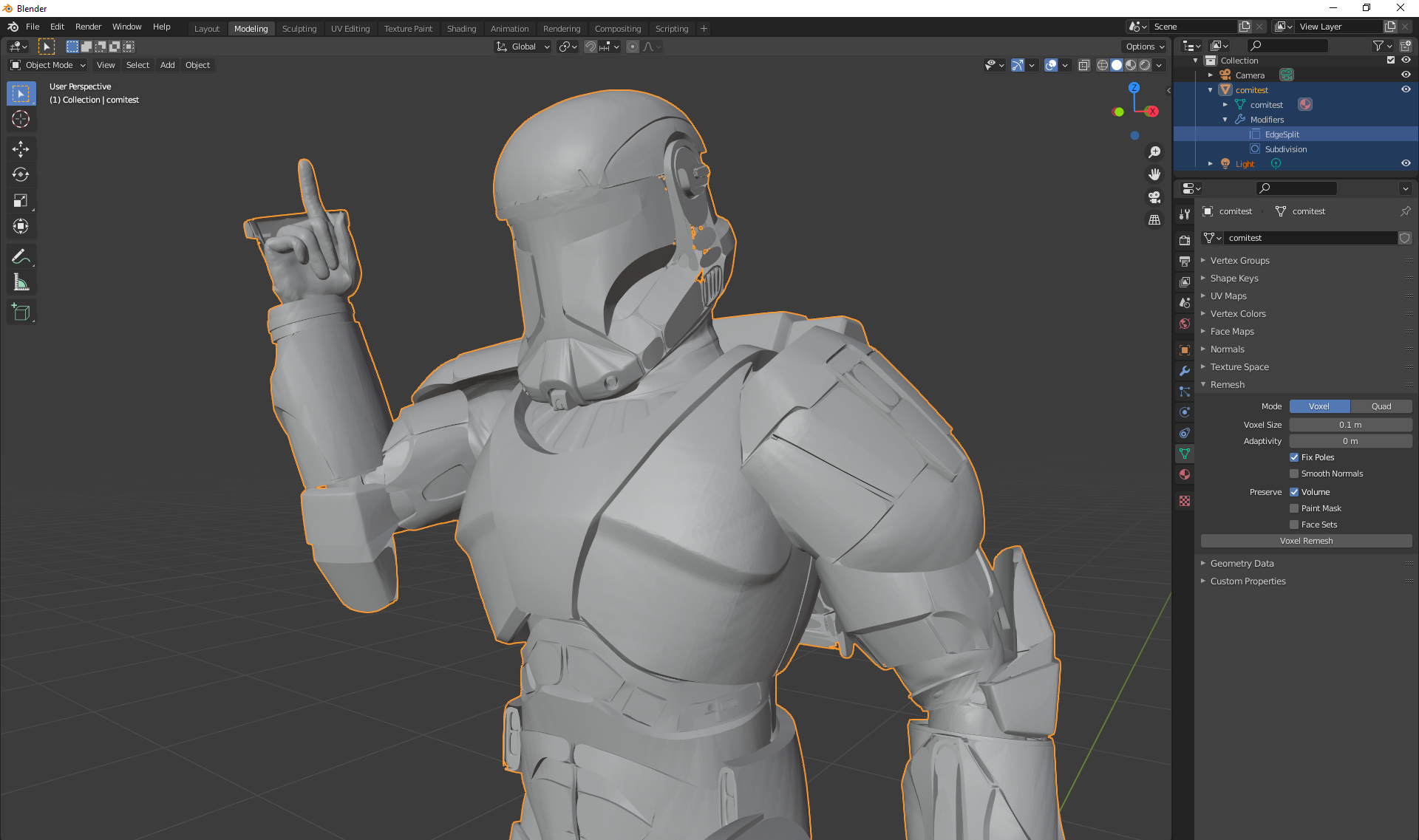Select the Scale tool
Image resolution: width=1419 pixels, height=840 pixels.
pyautogui.click(x=21, y=201)
